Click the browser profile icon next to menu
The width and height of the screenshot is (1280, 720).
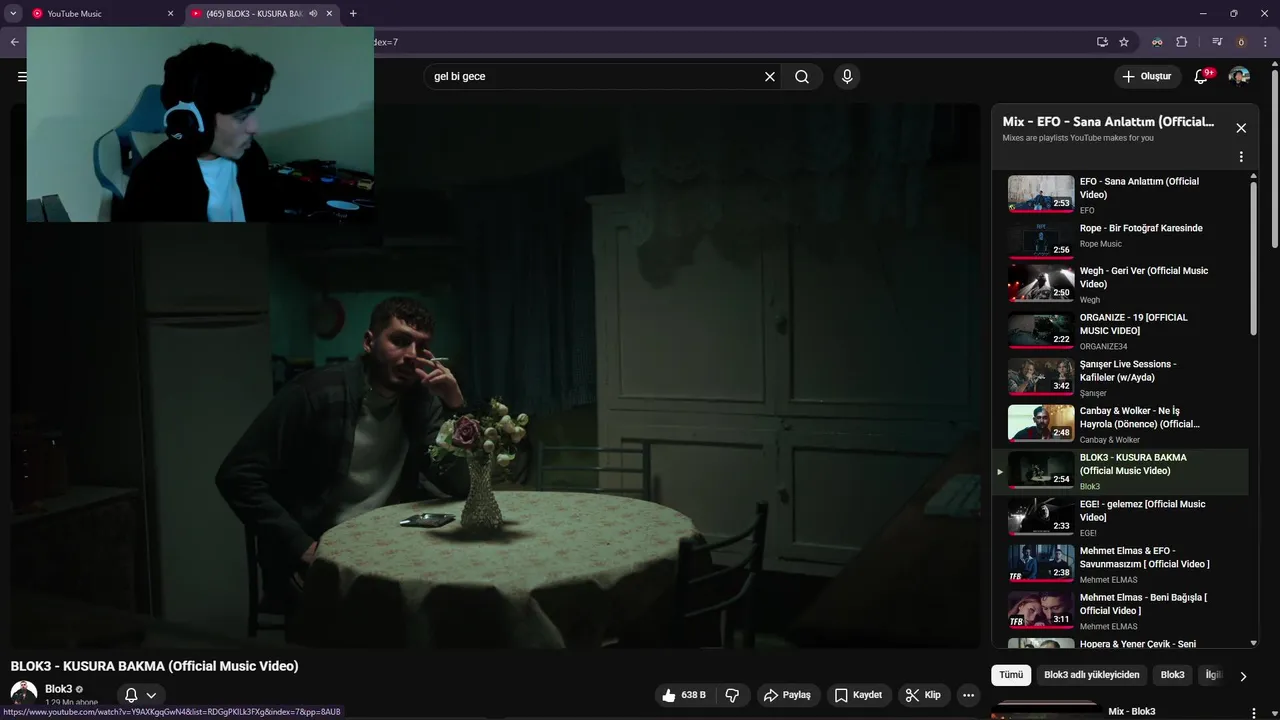click(1241, 42)
